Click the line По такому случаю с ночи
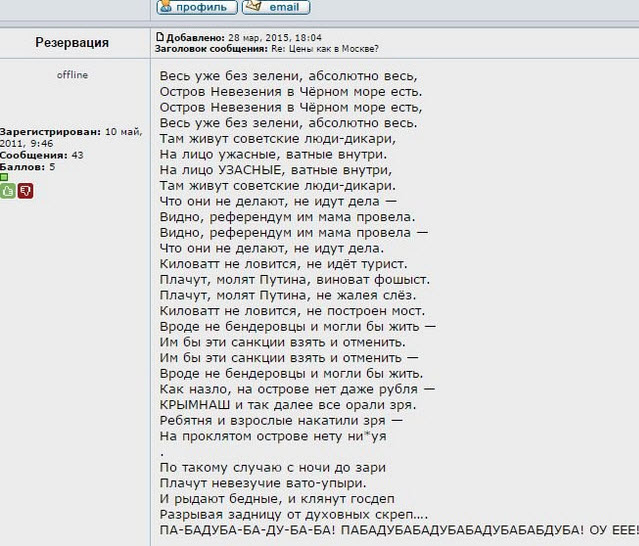This screenshot has height=546, width=639. [272, 466]
